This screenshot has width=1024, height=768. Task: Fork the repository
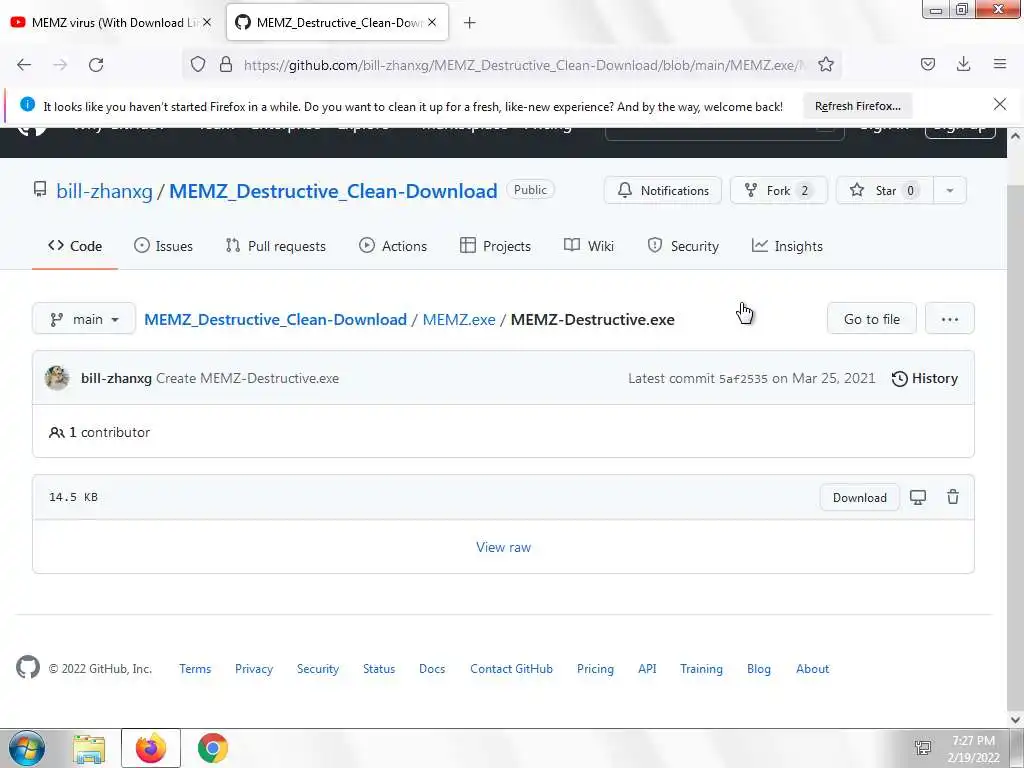[778, 191]
